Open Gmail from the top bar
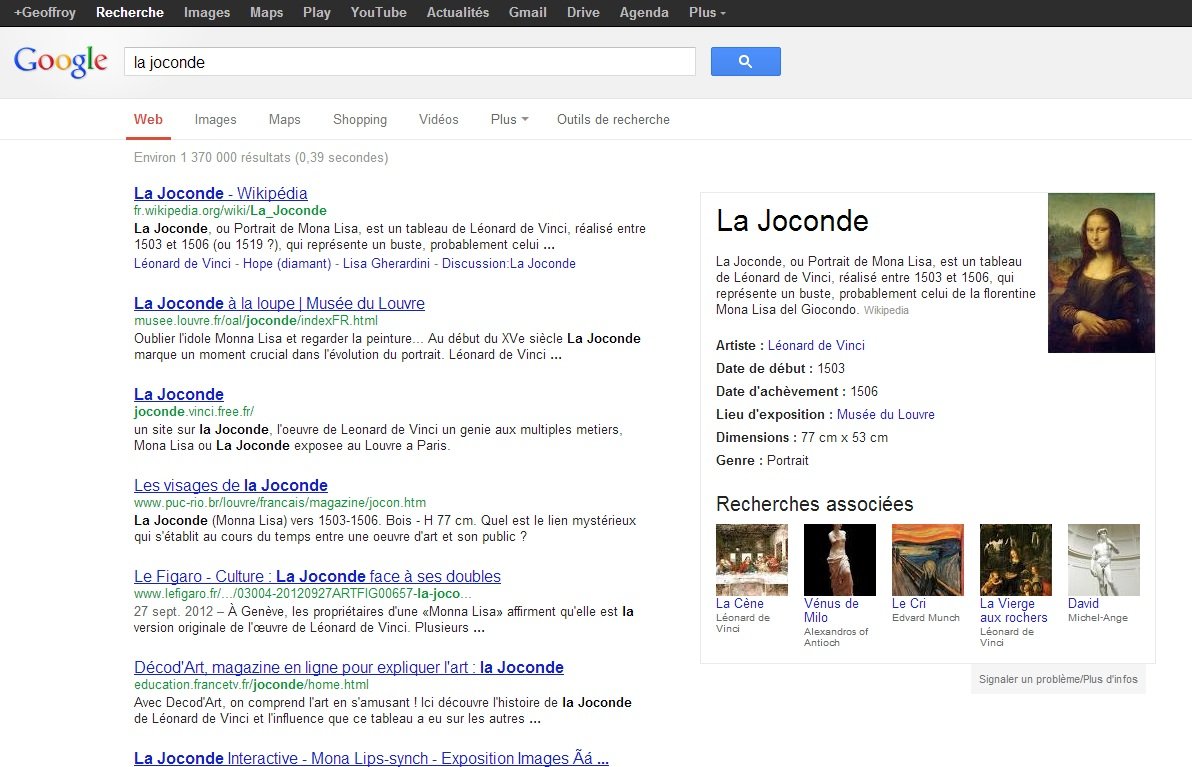Image resolution: width=1192 pixels, height=767 pixels. click(528, 12)
